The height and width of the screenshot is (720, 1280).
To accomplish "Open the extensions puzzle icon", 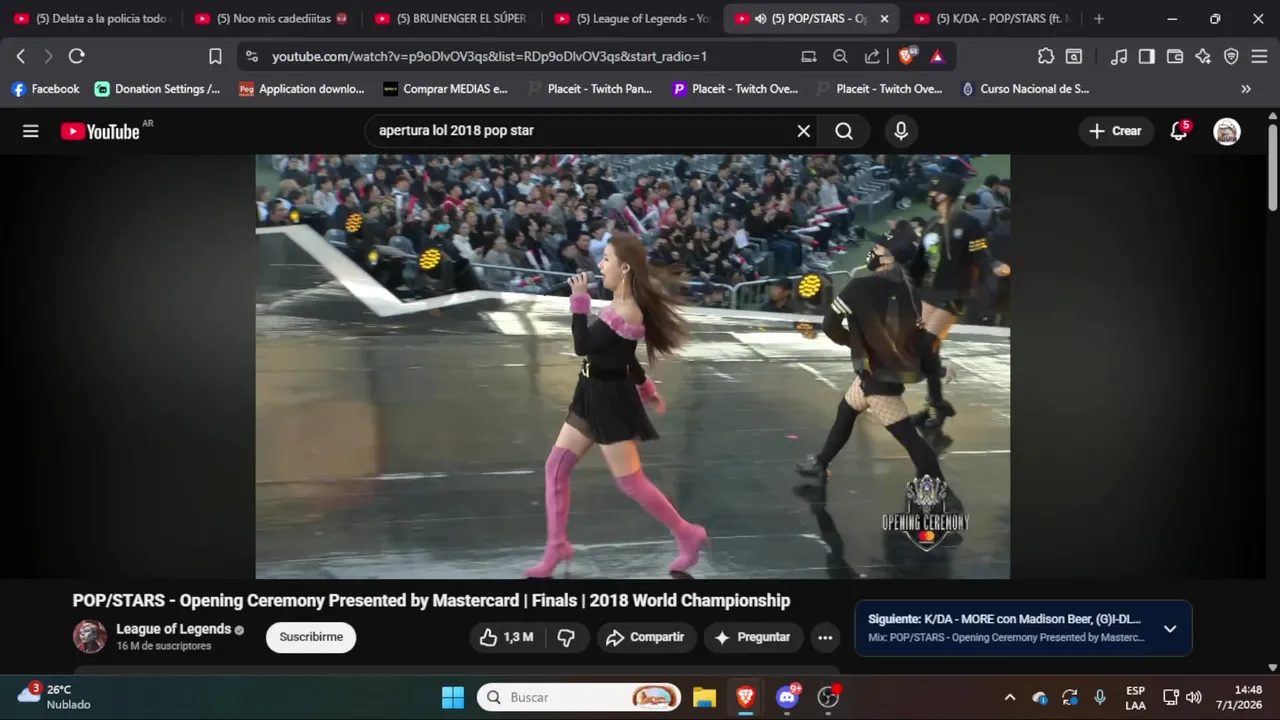I will pos(1046,56).
